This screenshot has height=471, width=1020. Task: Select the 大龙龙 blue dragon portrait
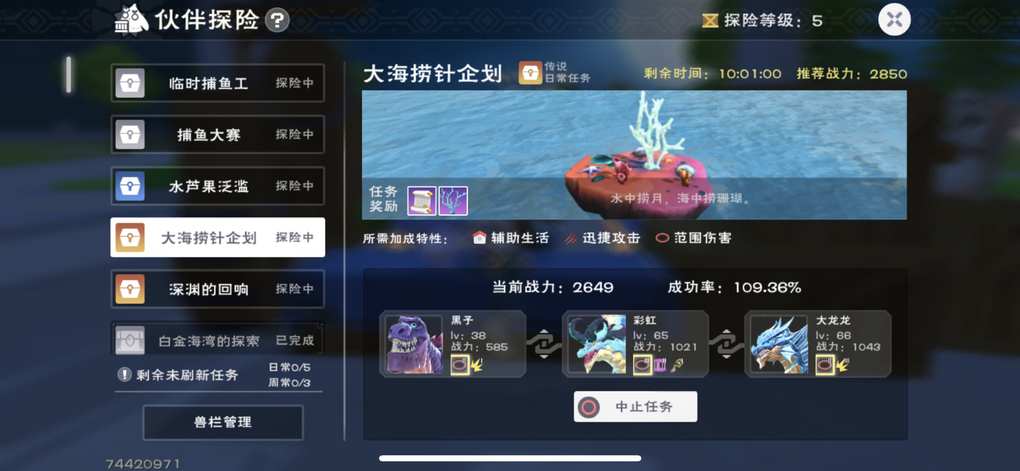[x=779, y=344]
